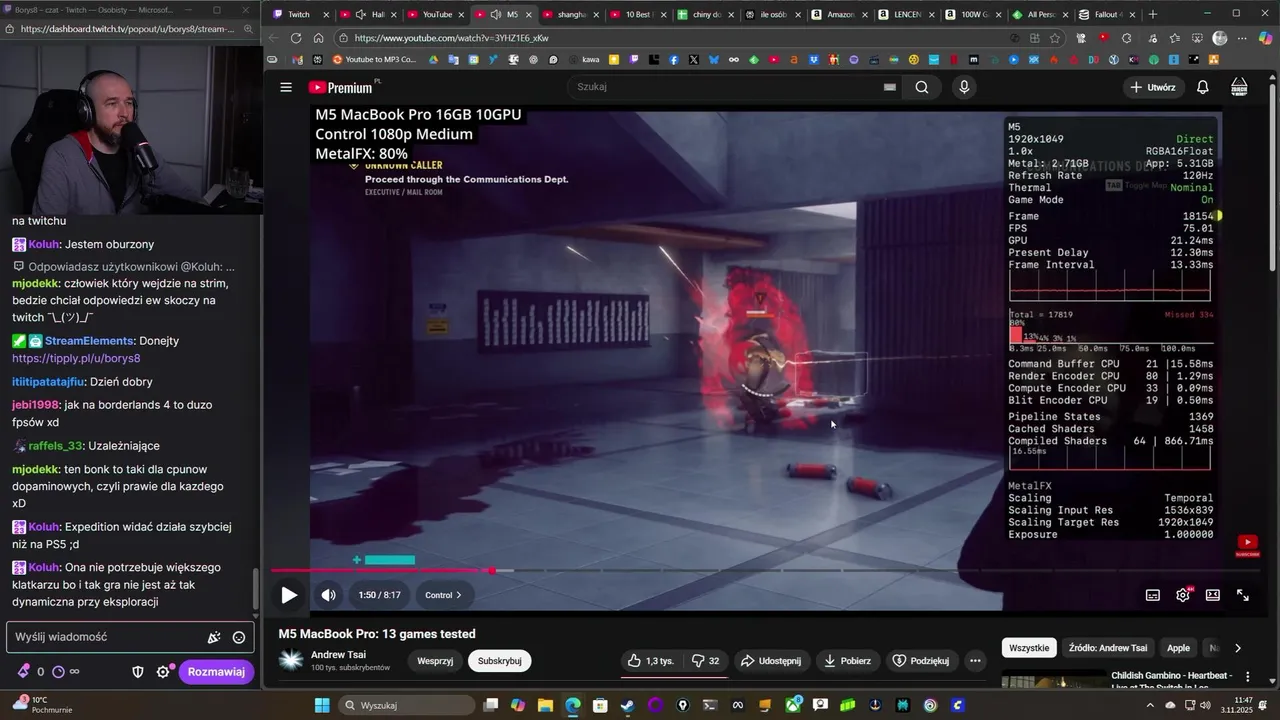Open YouTube player settings gear
This screenshot has height=720, width=1280.
click(x=1183, y=595)
